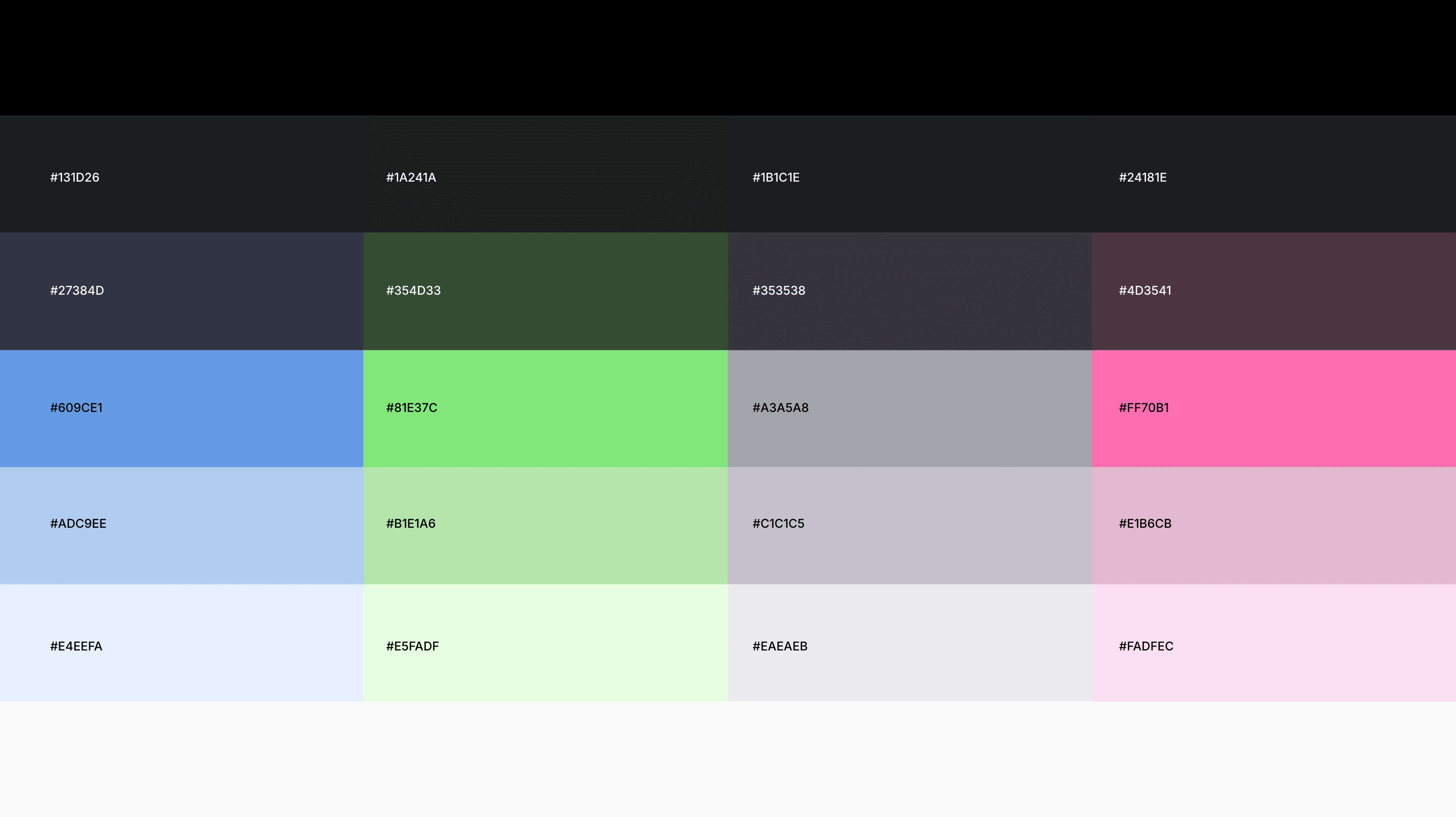Select the #C1C1C5 light gray swatch

point(909,524)
